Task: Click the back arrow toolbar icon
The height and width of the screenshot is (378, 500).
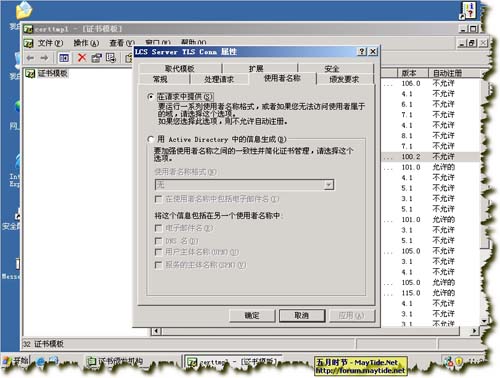Action: (31, 58)
